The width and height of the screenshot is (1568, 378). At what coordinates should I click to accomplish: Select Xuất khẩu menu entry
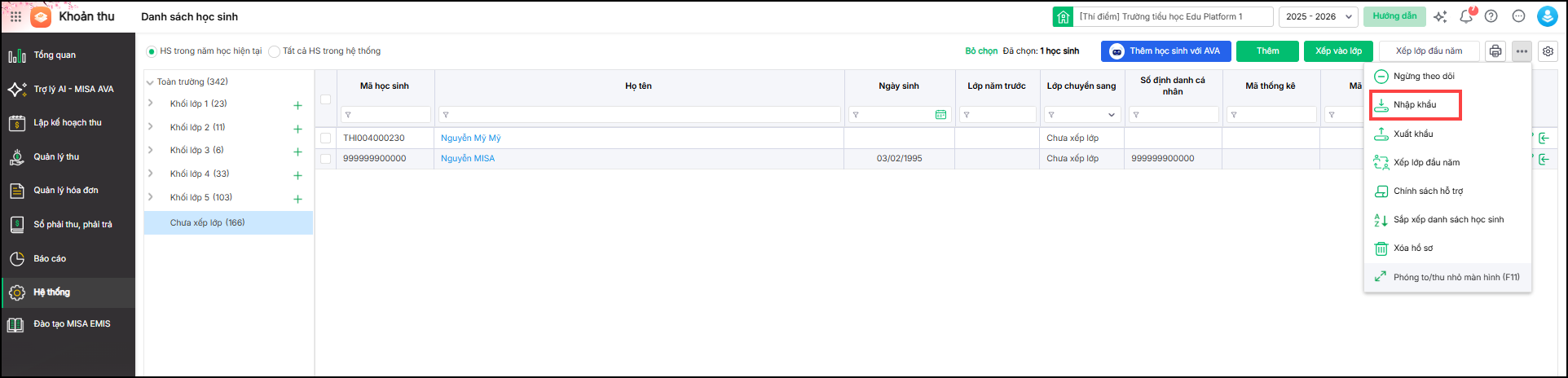pyautogui.click(x=1412, y=134)
